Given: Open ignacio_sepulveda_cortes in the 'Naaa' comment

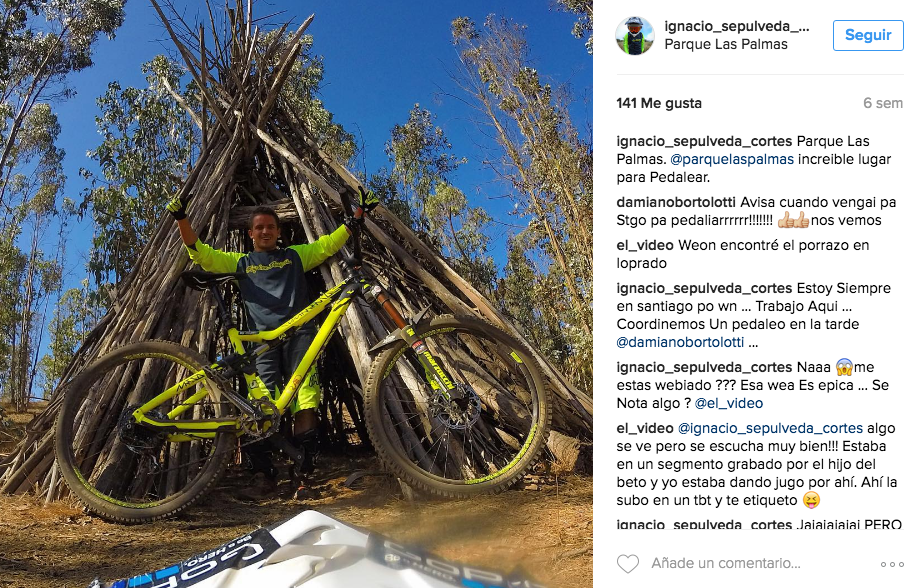Looking at the screenshot, I should [x=704, y=367].
